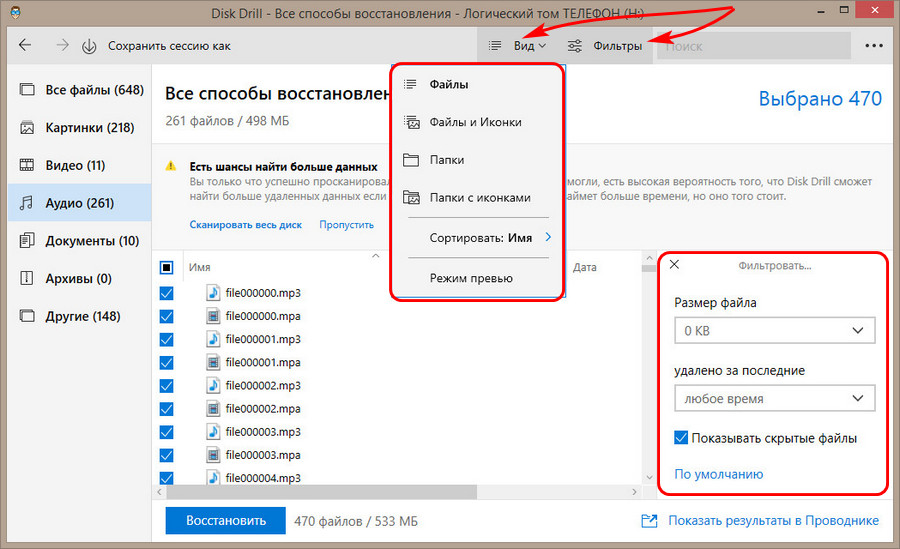The height and width of the screenshot is (549, 900).
Task: Click the save session download icon
Action: [x=89, y=46]
